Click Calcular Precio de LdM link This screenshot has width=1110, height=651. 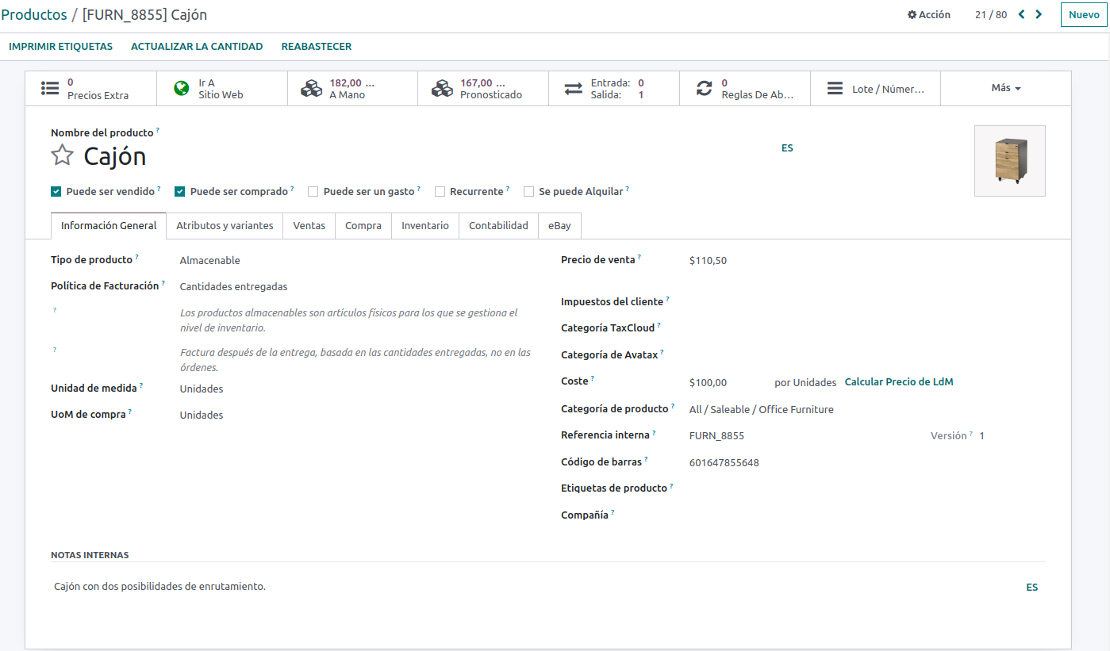pos(899,382)
